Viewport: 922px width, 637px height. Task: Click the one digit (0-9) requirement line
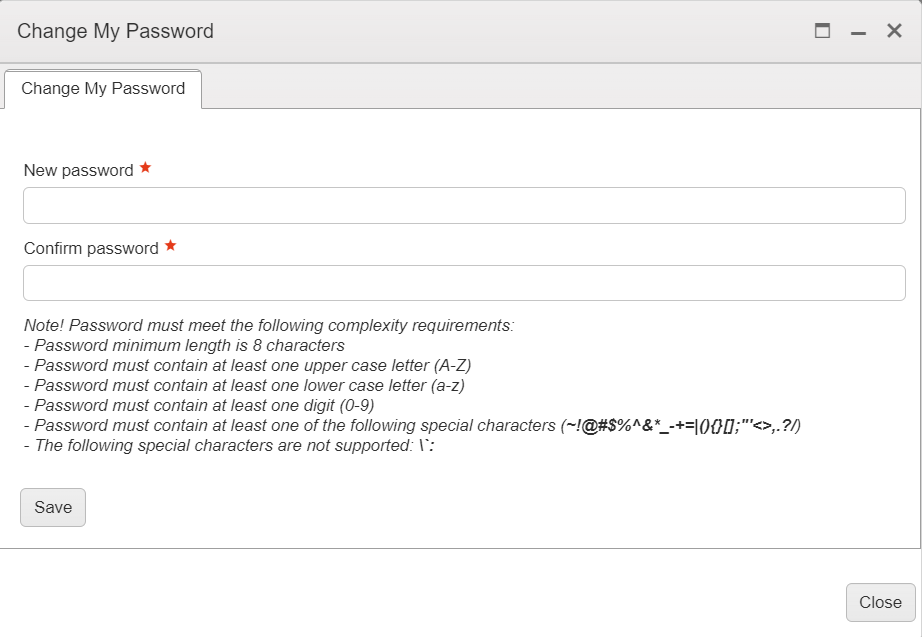click(200, 406)
